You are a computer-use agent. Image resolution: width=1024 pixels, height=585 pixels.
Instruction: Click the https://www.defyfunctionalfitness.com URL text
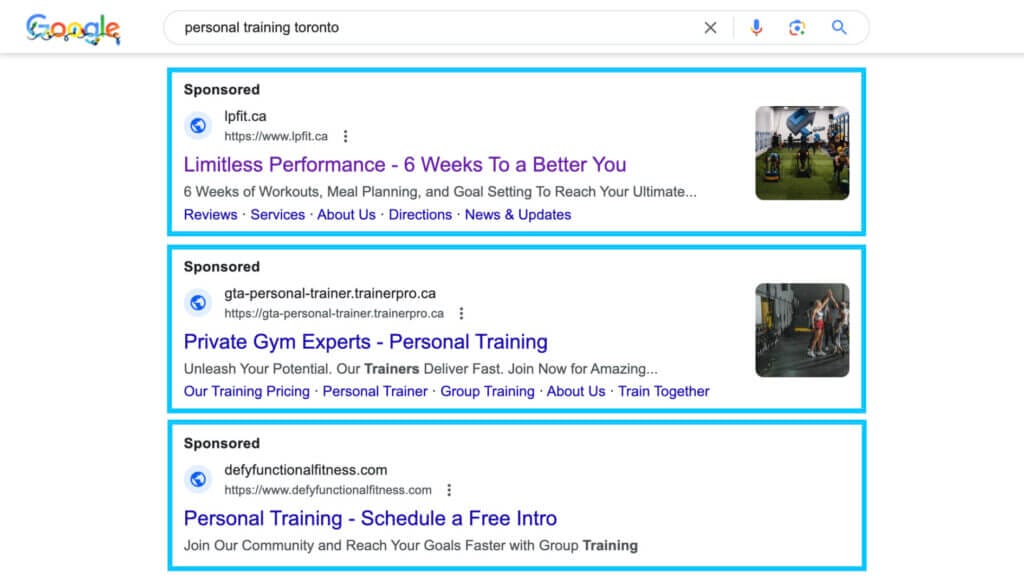tap(328, 490)
